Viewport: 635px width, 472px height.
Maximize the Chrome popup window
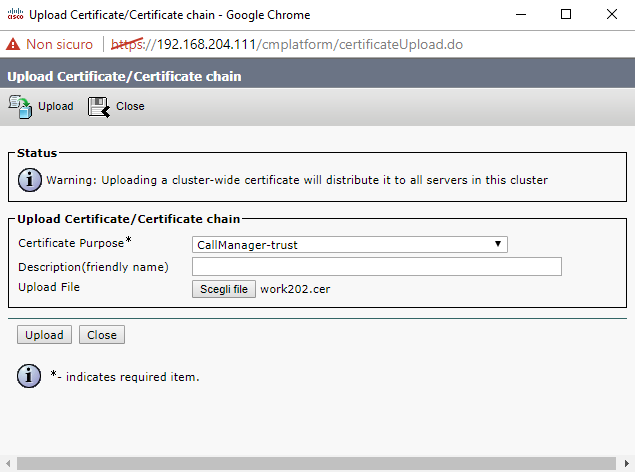click(x=566, y=15)
